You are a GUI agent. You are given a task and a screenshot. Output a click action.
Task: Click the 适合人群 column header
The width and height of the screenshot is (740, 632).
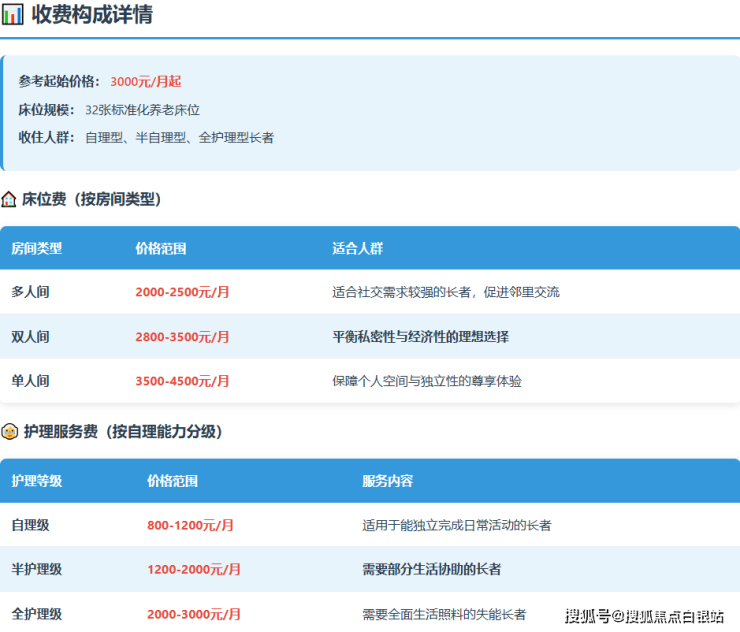[x=358, y=248]
